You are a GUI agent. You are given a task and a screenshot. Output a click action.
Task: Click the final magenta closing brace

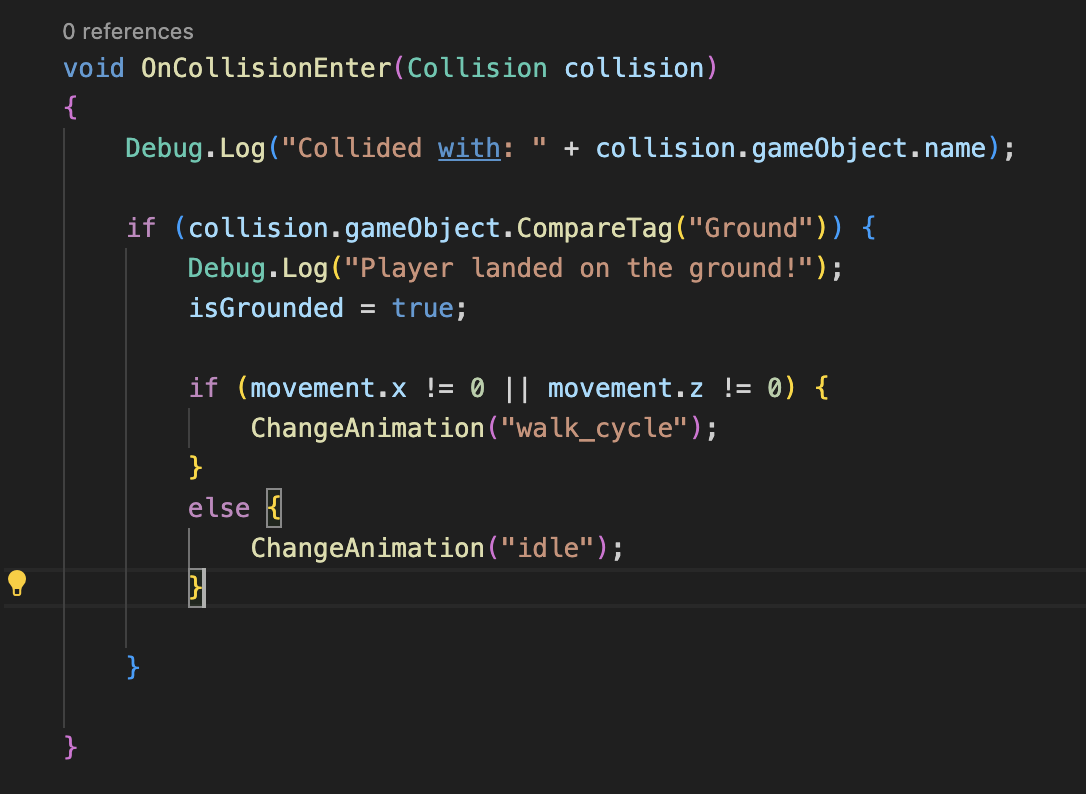pyautogui.click(x=71, y=748)
